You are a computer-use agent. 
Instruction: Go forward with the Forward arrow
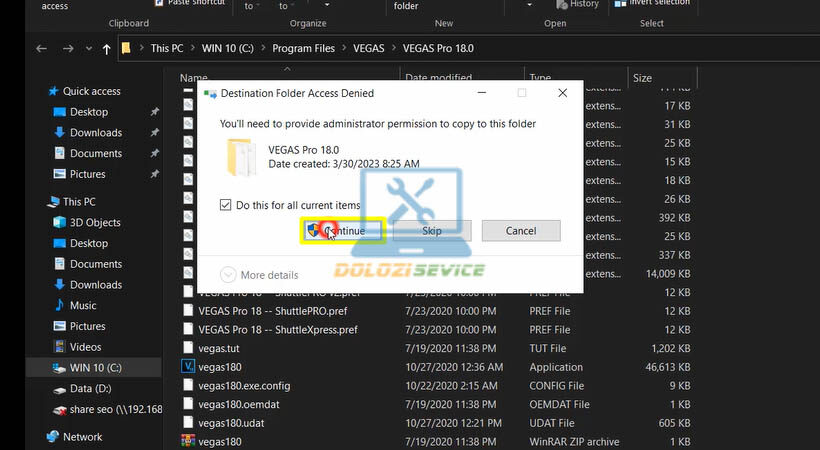tap(68, 49)
